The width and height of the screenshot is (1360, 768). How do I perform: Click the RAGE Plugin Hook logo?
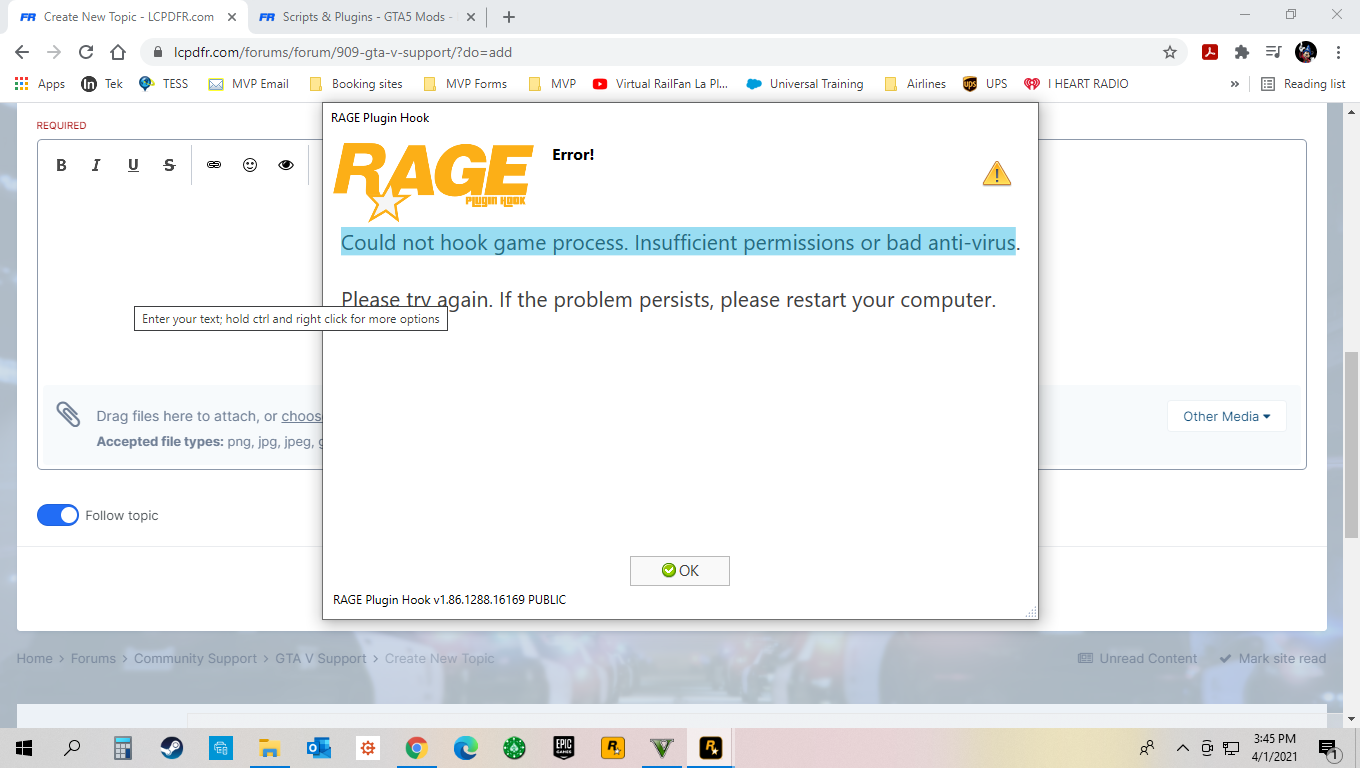tap(433, 181)
